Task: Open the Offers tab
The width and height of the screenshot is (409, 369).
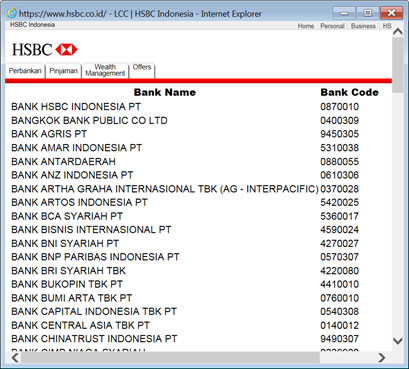Action: tap(142, 70)
